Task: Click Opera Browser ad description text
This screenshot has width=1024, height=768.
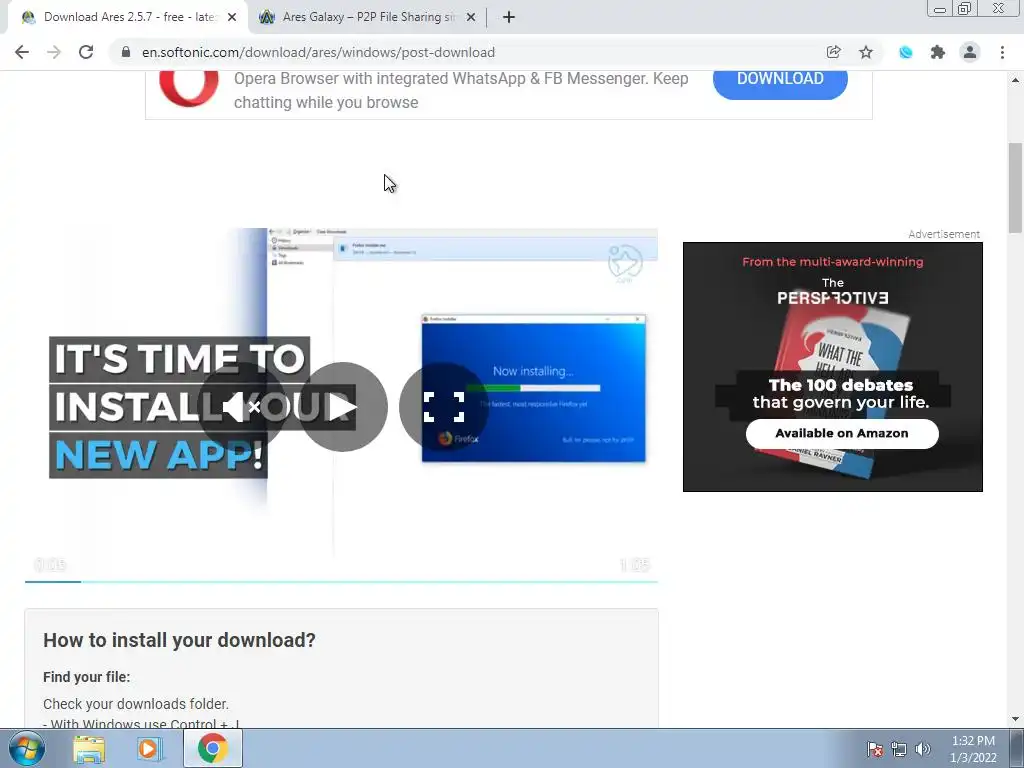Action: click(x=461, y=90)
